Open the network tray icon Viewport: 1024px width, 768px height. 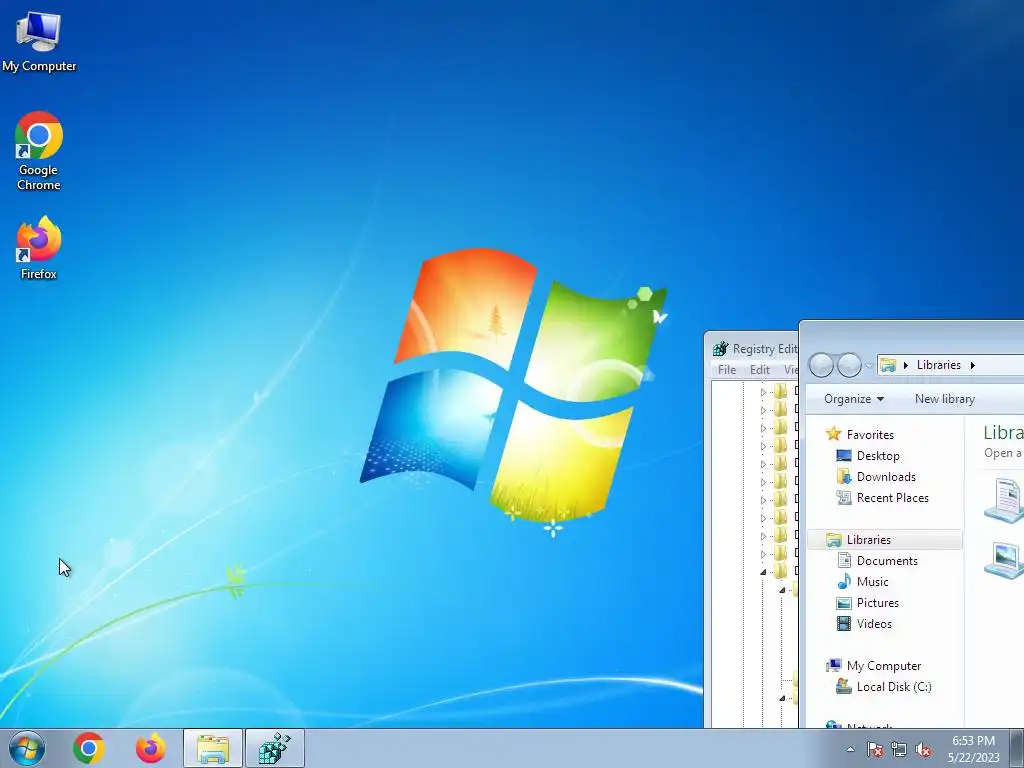click(899, 750)
